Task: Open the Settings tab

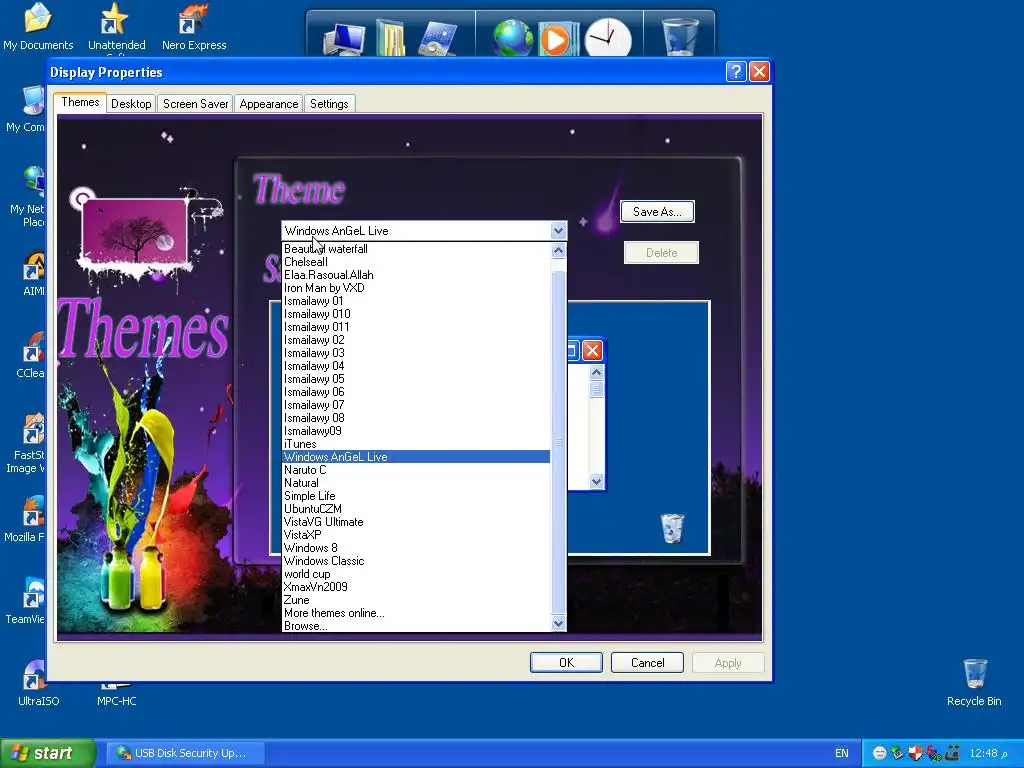Action: pos(329,104)
